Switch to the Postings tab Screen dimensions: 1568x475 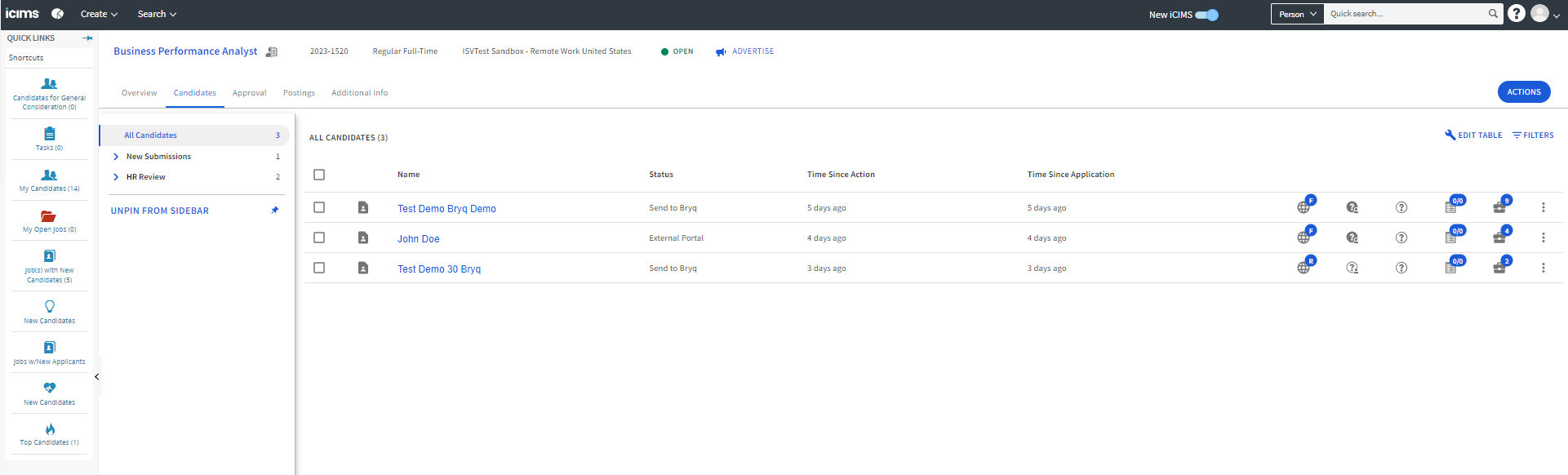[299, 93]
